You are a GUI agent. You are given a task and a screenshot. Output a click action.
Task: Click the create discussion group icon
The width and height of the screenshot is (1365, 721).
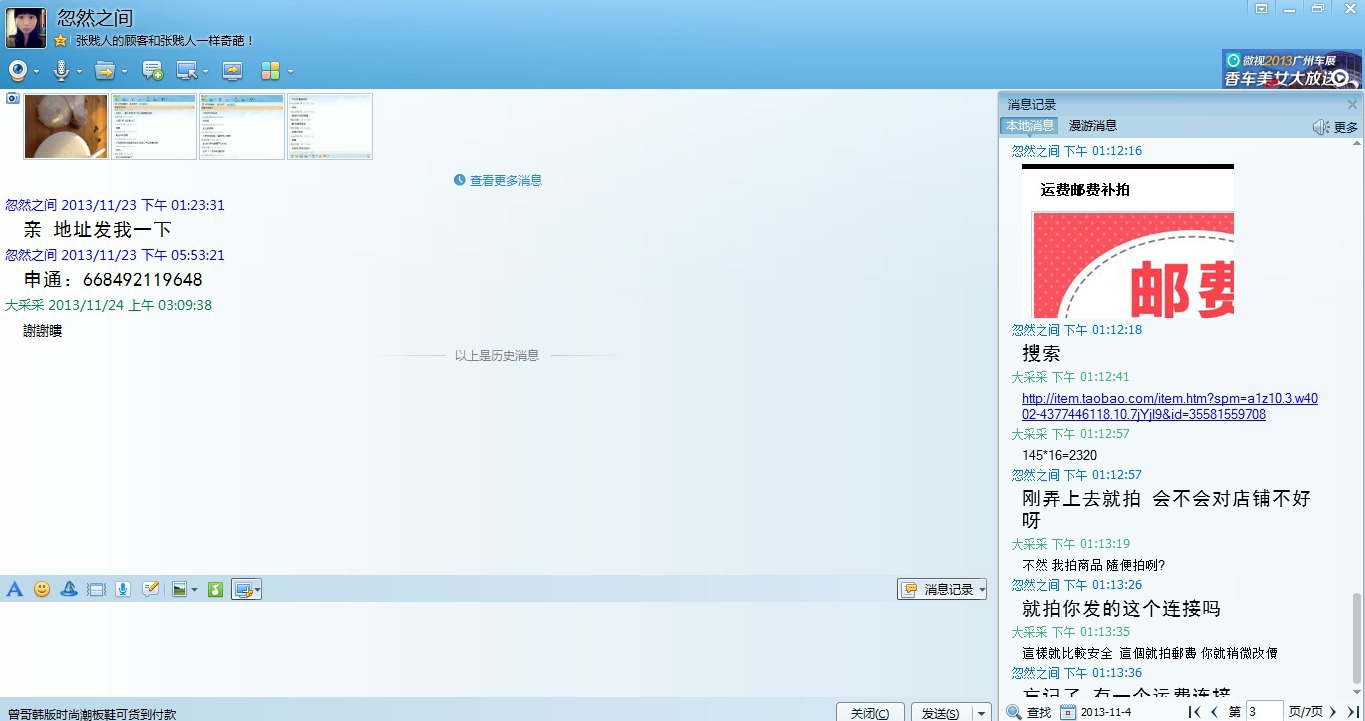coord(152,71)
